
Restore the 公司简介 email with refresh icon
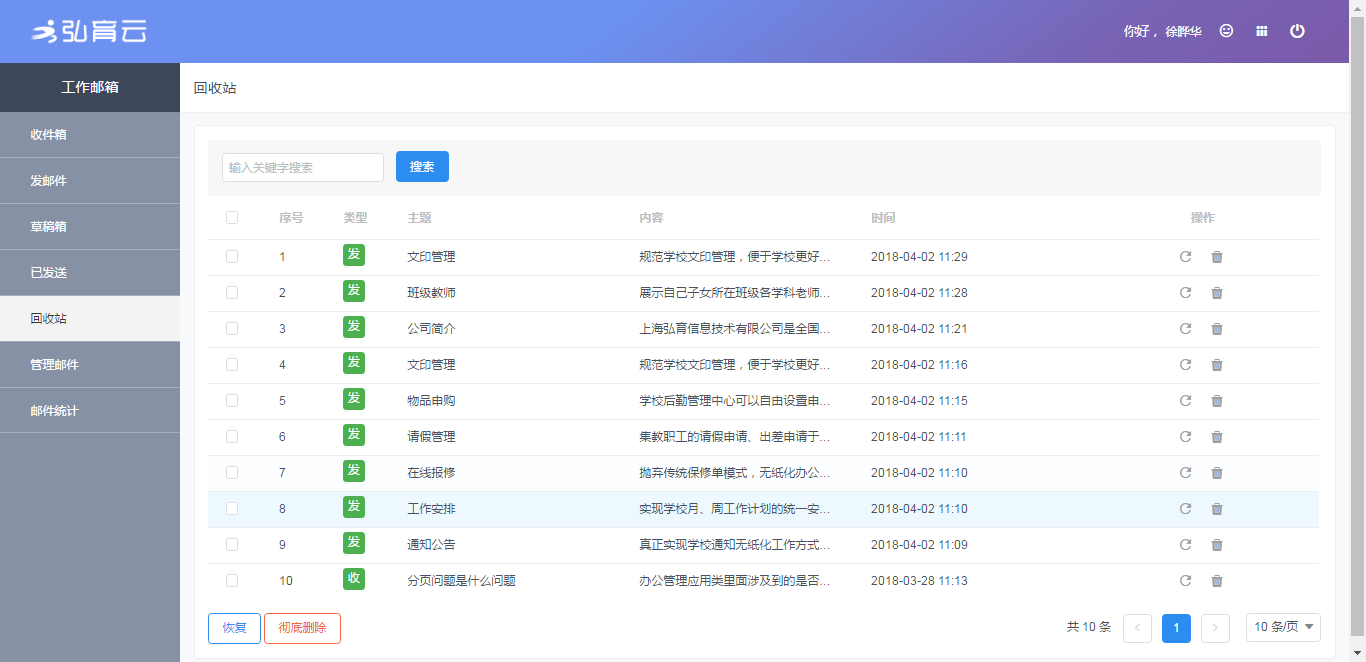click(x=1185, y=329)
